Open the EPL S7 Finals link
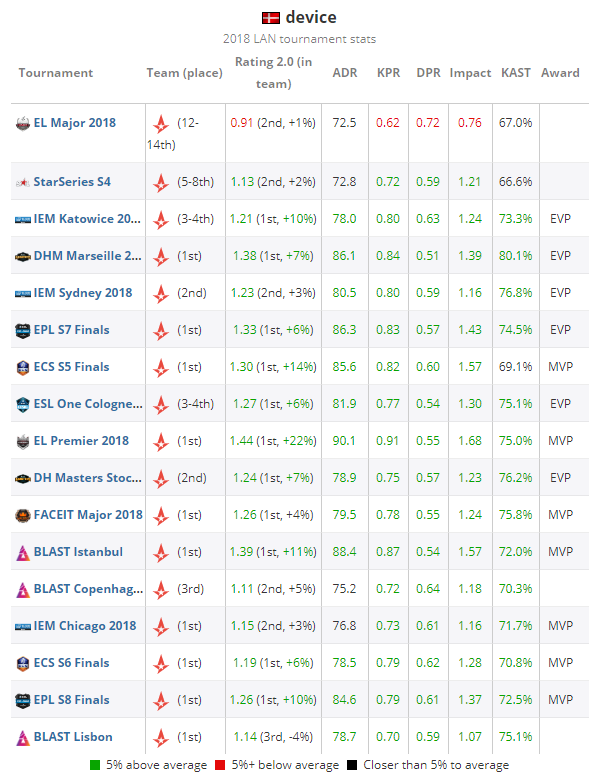The width and height of the screenshot is (606, 778). pos(71,329)
